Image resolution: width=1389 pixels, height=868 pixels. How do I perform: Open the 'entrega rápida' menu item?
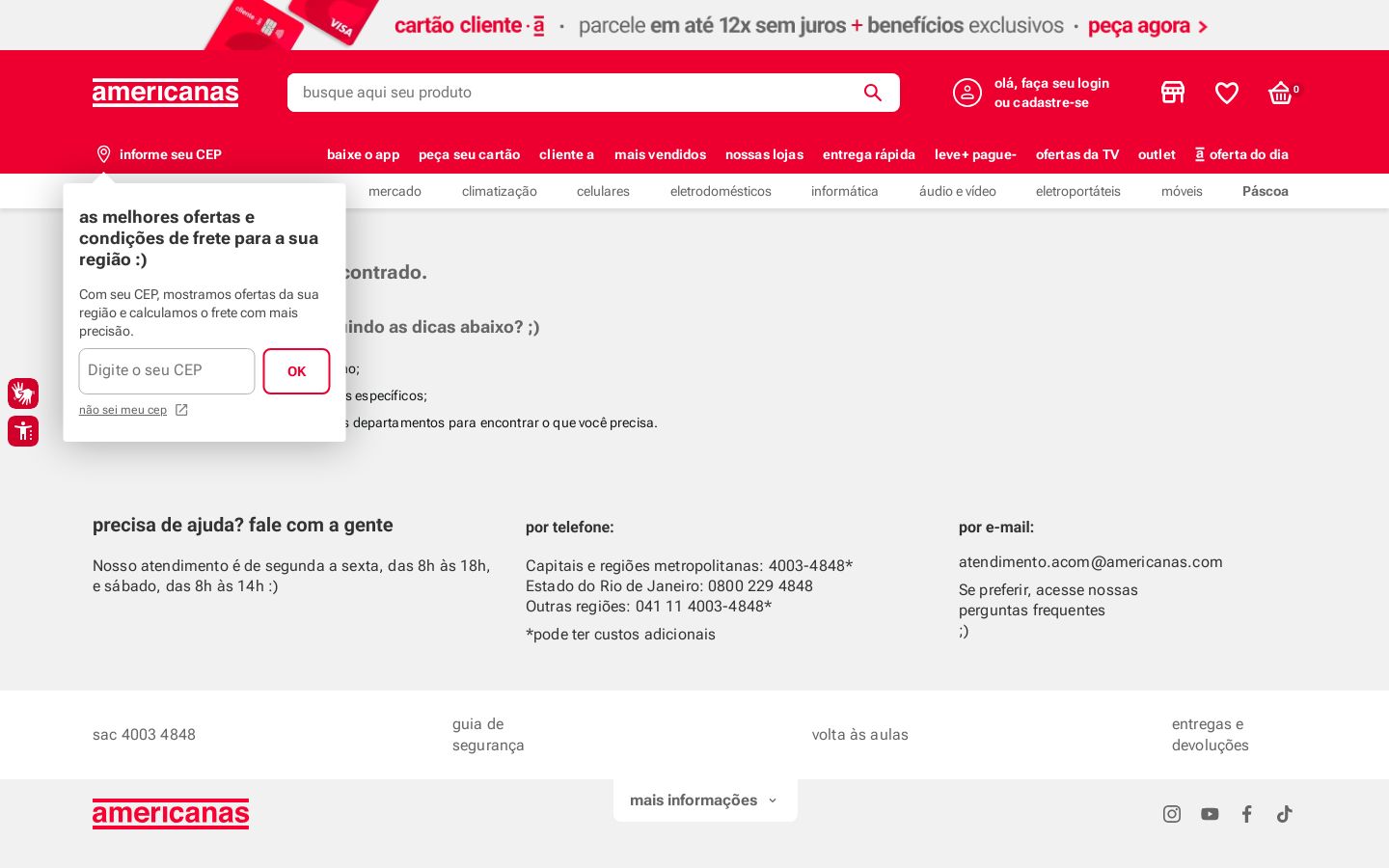pyautogui.click(x=869, y=154)
